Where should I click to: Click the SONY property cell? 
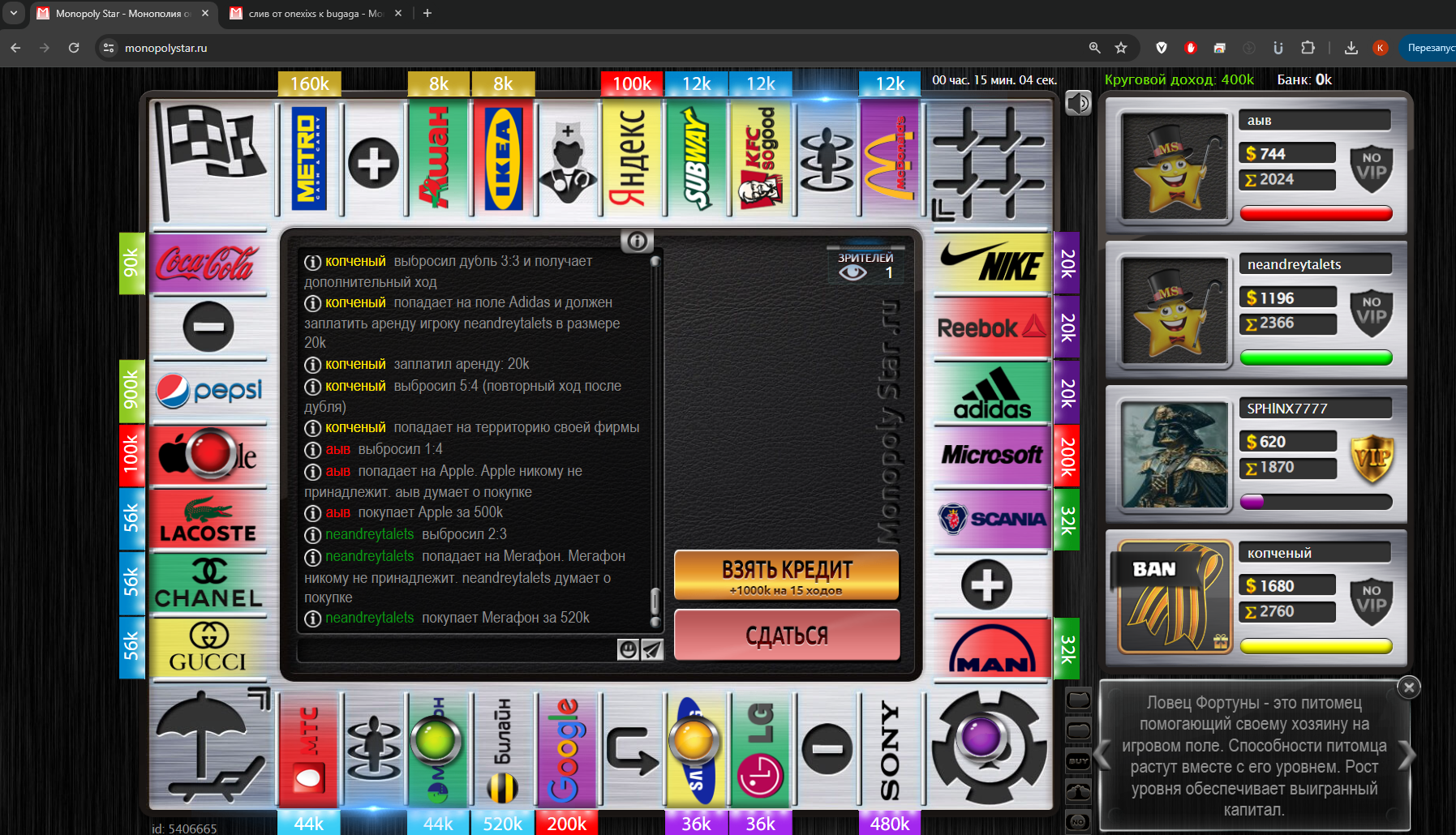[890, 750]
